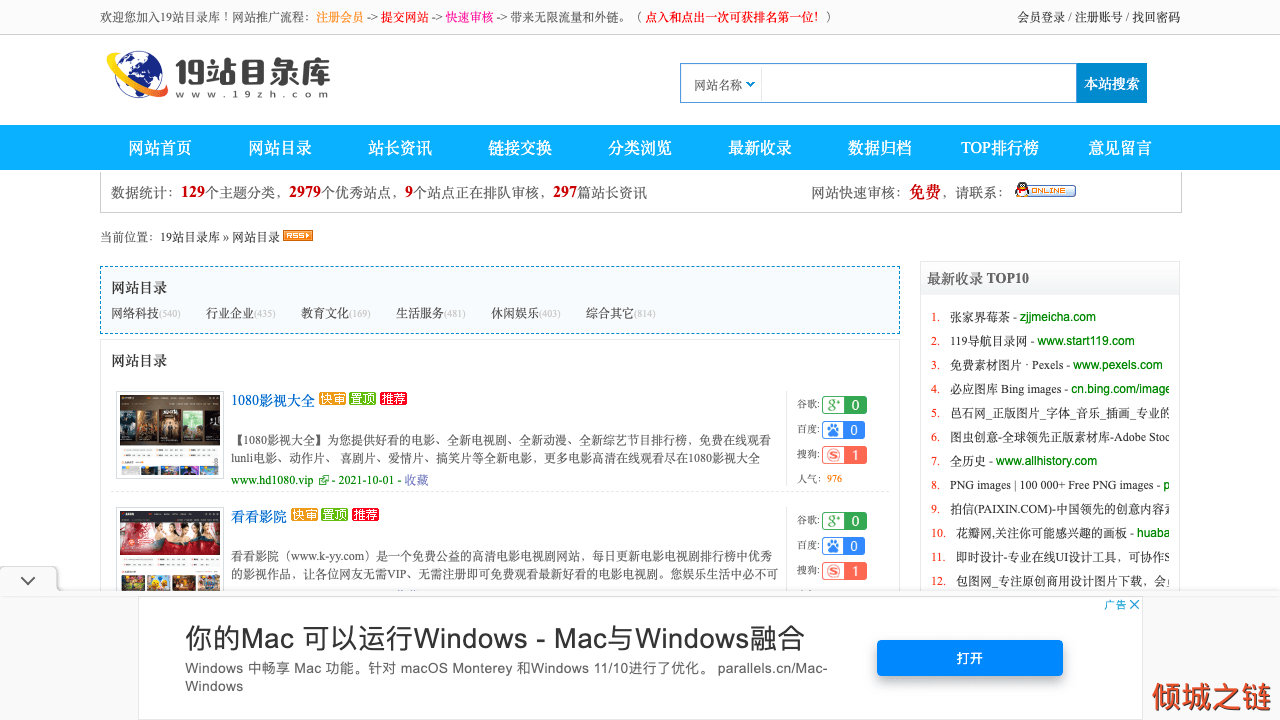Open the 1080影视大全 title link
1280x720 pixels.
coord(273,400)
